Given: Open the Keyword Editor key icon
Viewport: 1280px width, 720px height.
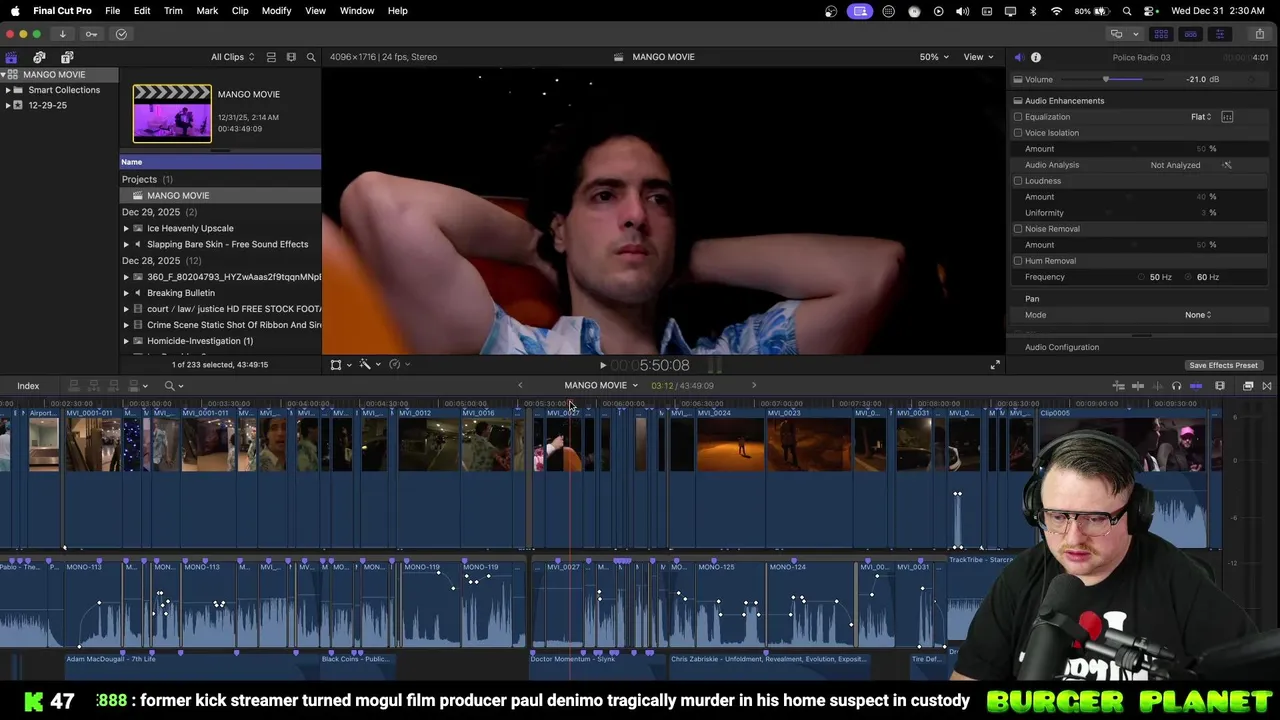Looking at the screenshot, I should [91, 34].
